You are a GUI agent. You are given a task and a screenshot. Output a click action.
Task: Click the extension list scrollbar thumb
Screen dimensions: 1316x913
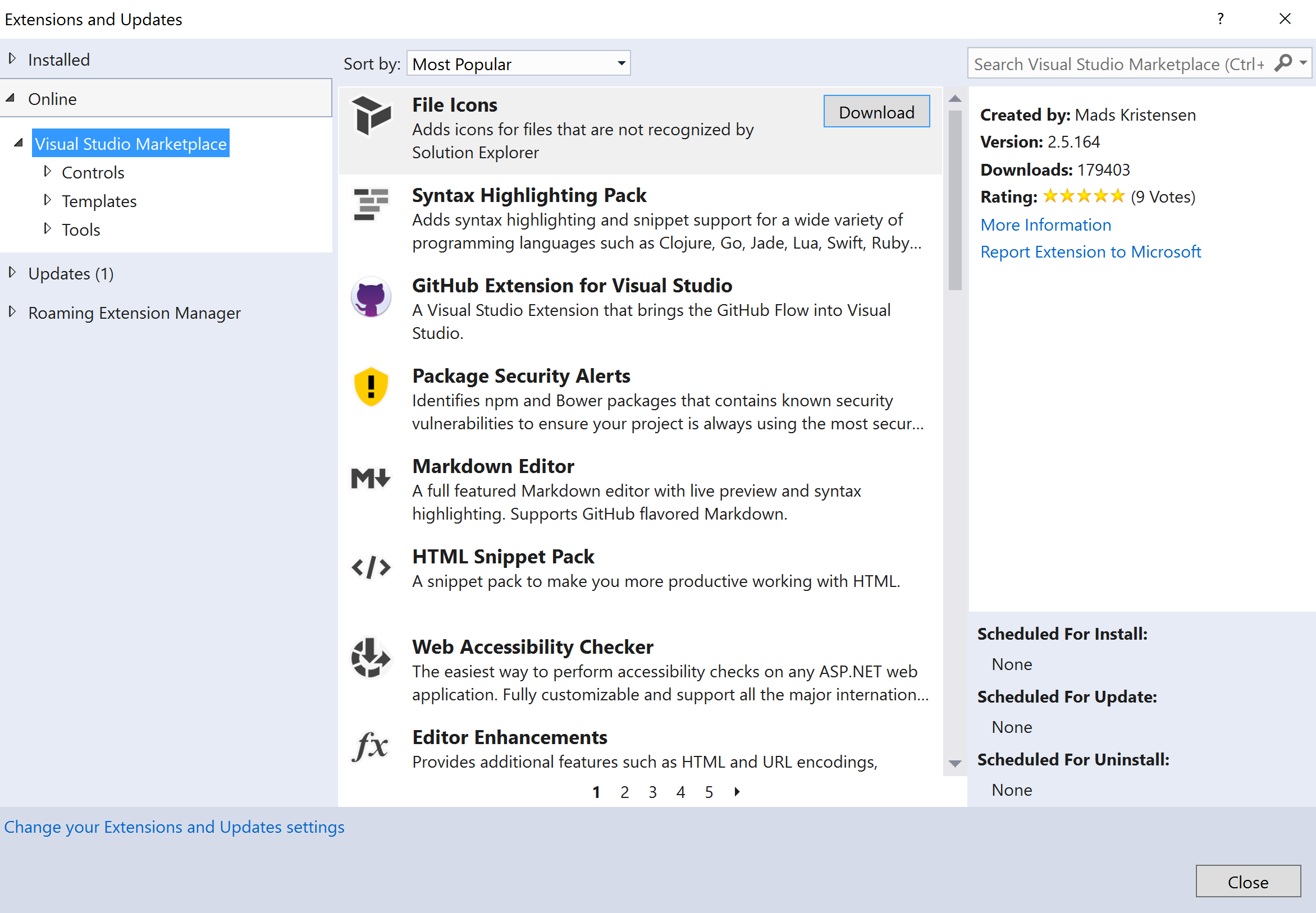click(954, 200)
